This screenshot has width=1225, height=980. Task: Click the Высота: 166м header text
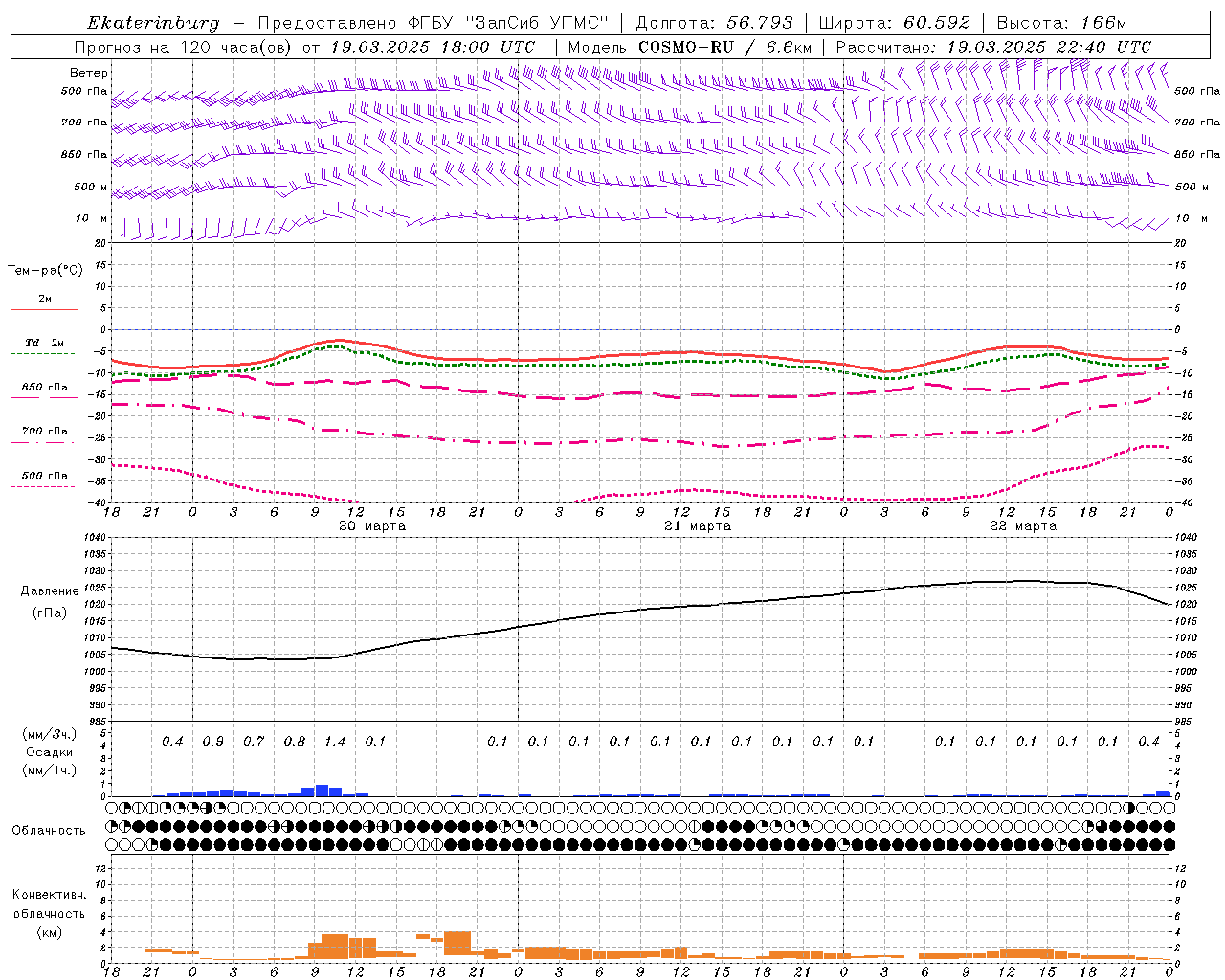(x=1061, y=23)
